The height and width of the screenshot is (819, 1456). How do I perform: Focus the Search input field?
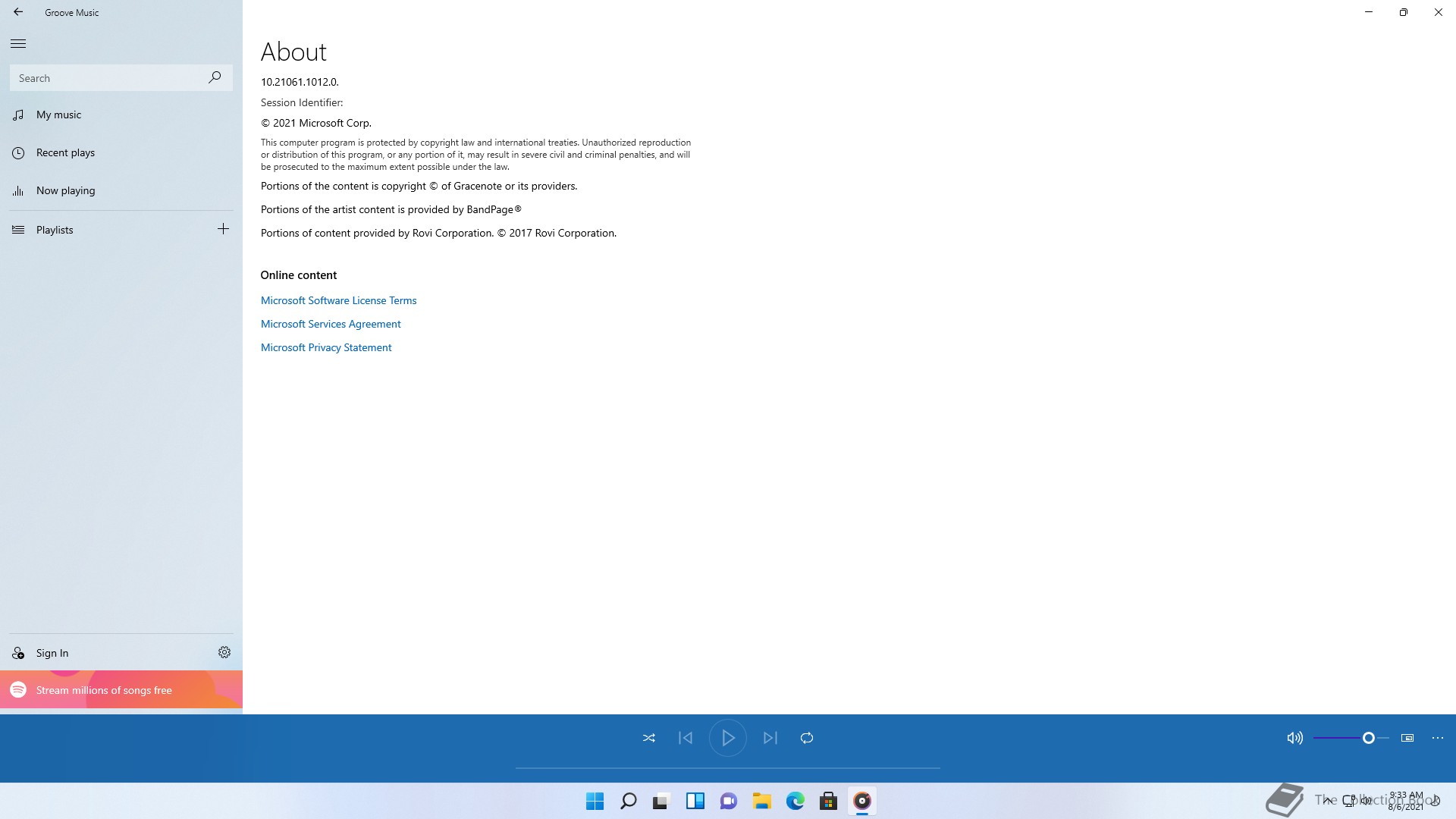(121, 77)
